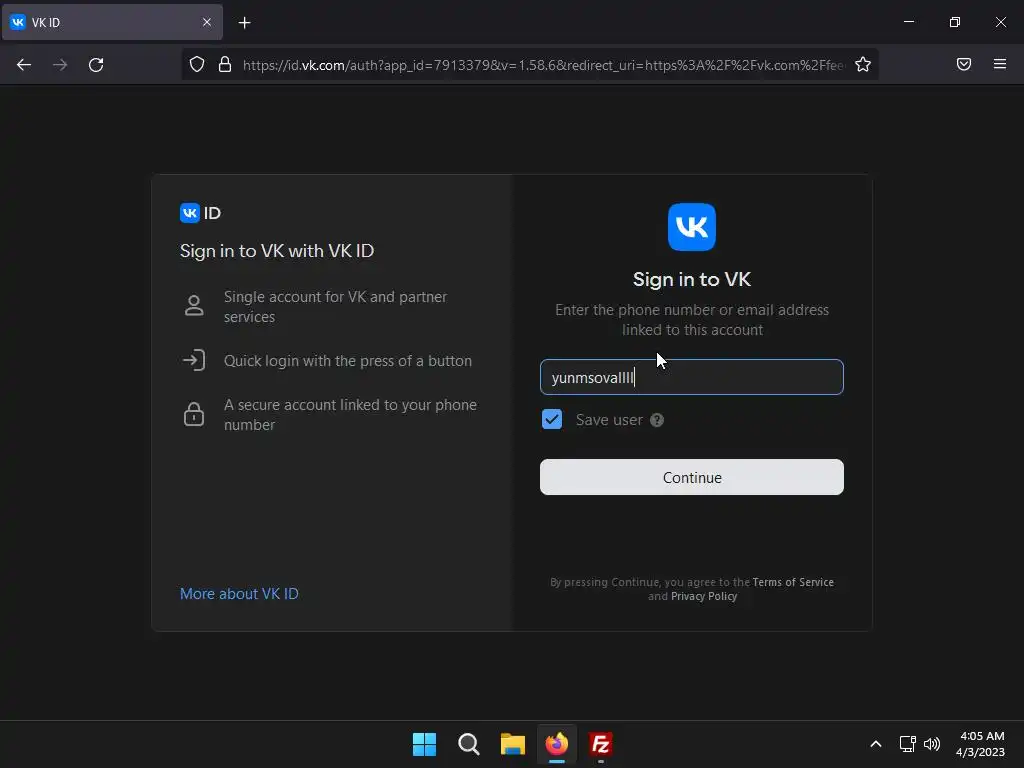Viewport: 1024px width, 768px height.
Task: Click the Save user help question icon
Action: (657, 420)
